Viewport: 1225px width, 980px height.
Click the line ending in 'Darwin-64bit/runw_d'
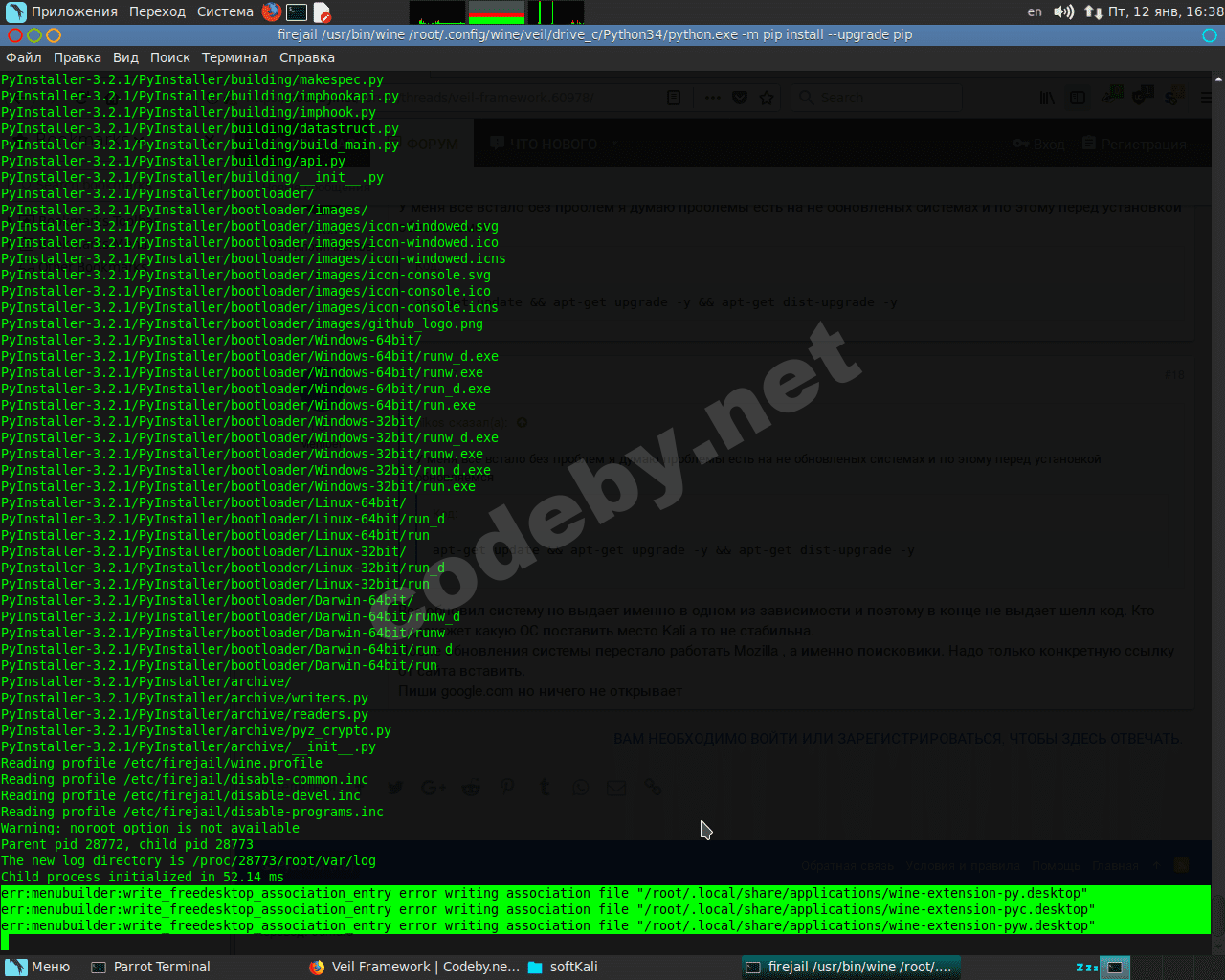point(231,617)
